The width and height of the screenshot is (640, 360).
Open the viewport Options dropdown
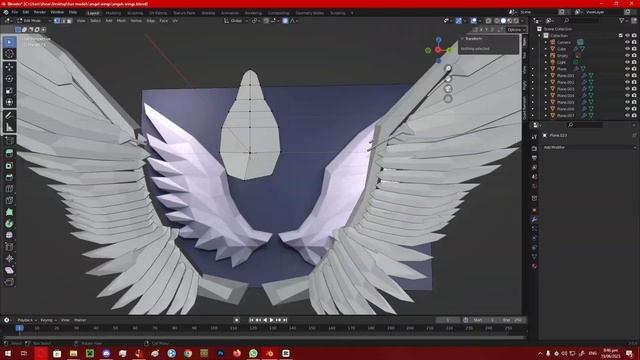516,29
